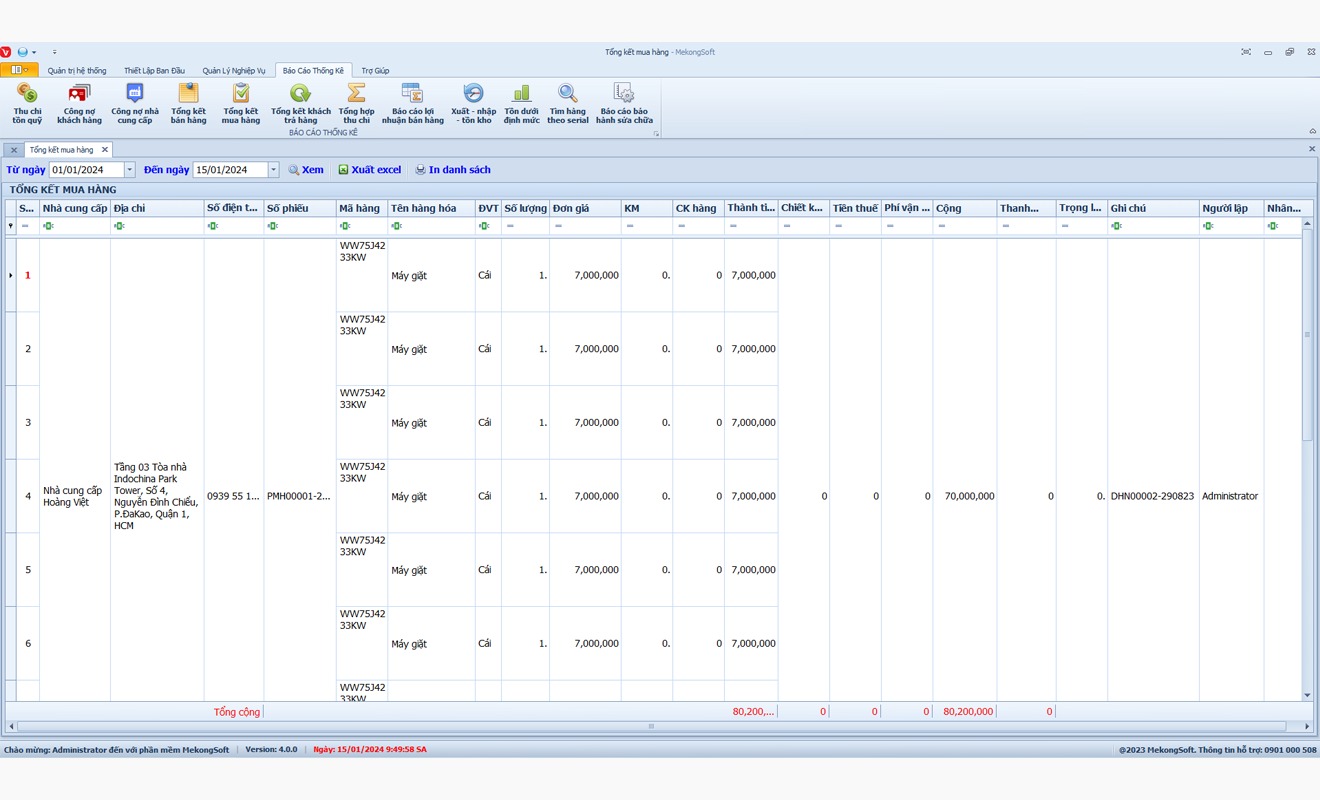Screen dimensions: 1320x800
Task: Open Công nợ khách hàng report
Action: point(79,103)
